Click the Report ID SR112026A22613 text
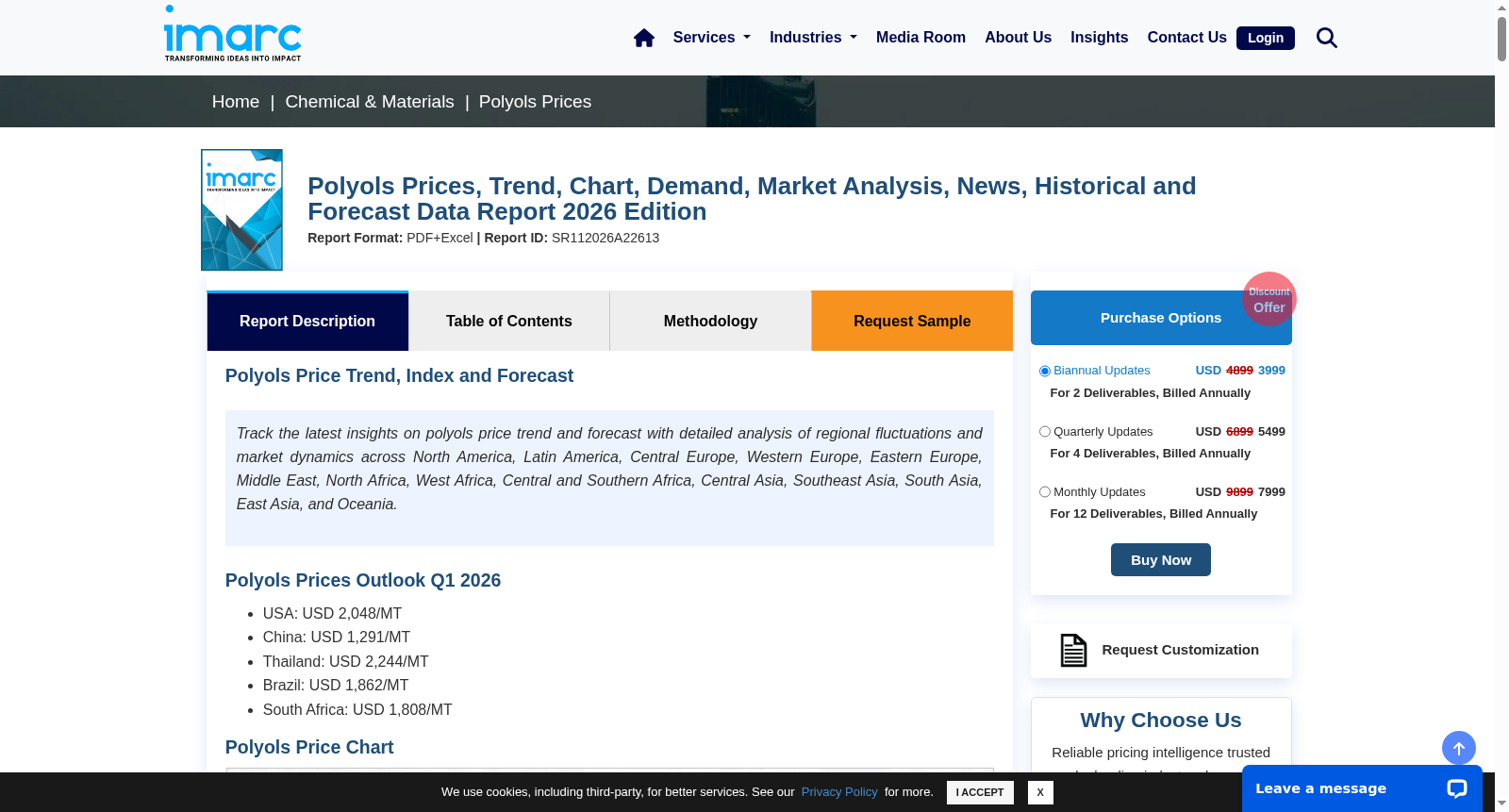1509x812 pixels. point(572,238)
